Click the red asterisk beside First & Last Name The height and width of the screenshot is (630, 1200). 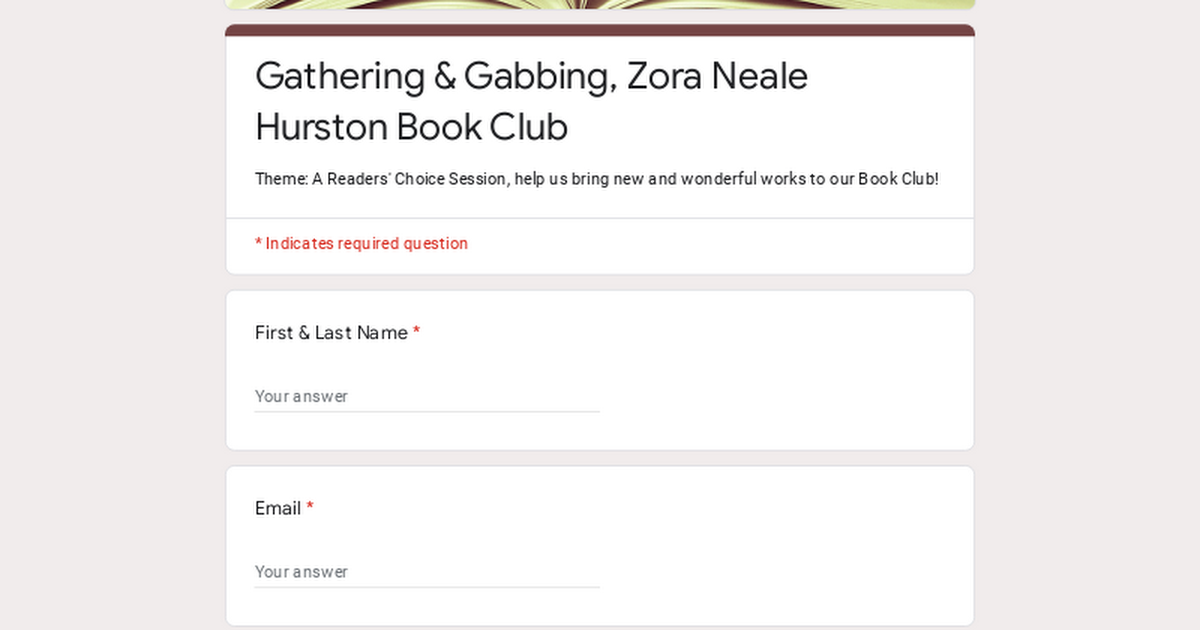pos(416,333)
